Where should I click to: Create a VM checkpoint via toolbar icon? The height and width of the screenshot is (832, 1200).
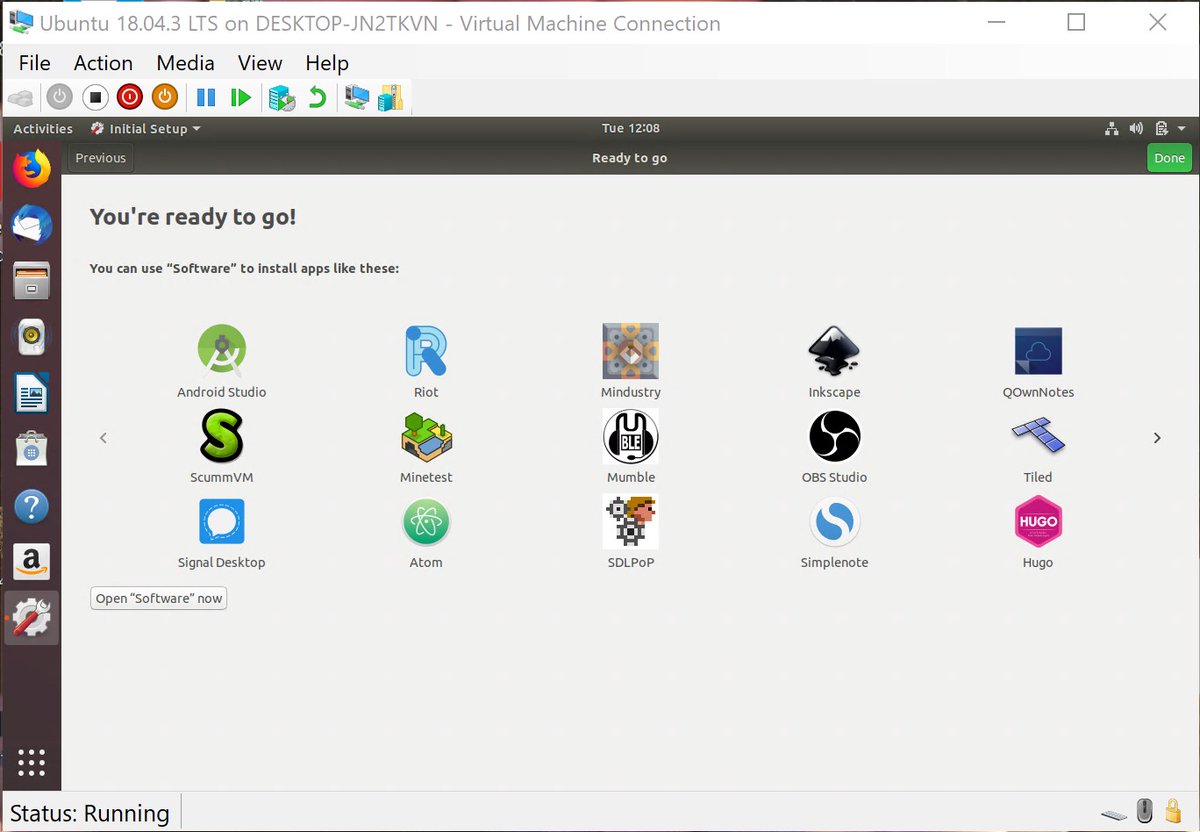point(282,97)
